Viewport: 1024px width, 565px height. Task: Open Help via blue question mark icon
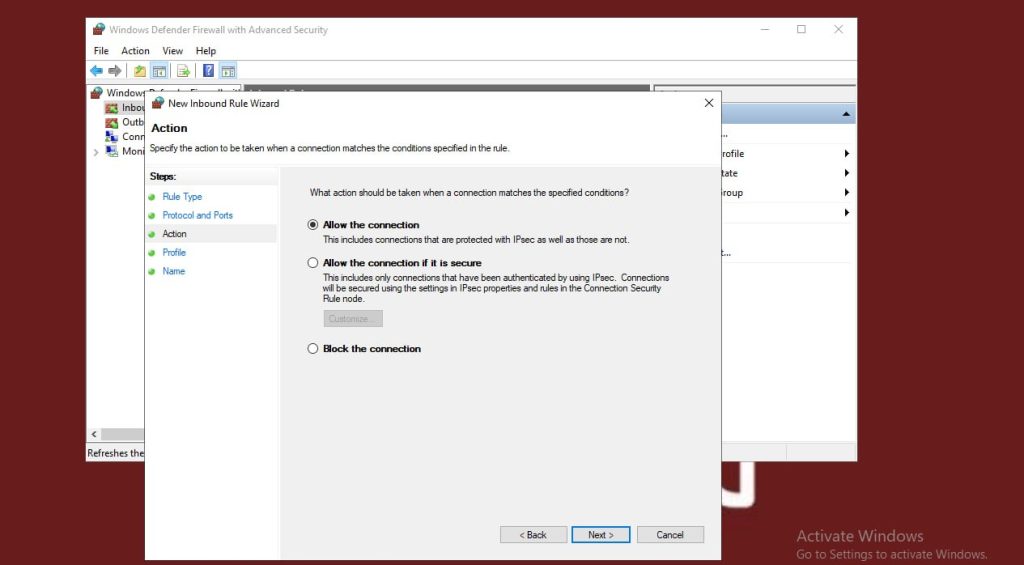coord(208,71)
